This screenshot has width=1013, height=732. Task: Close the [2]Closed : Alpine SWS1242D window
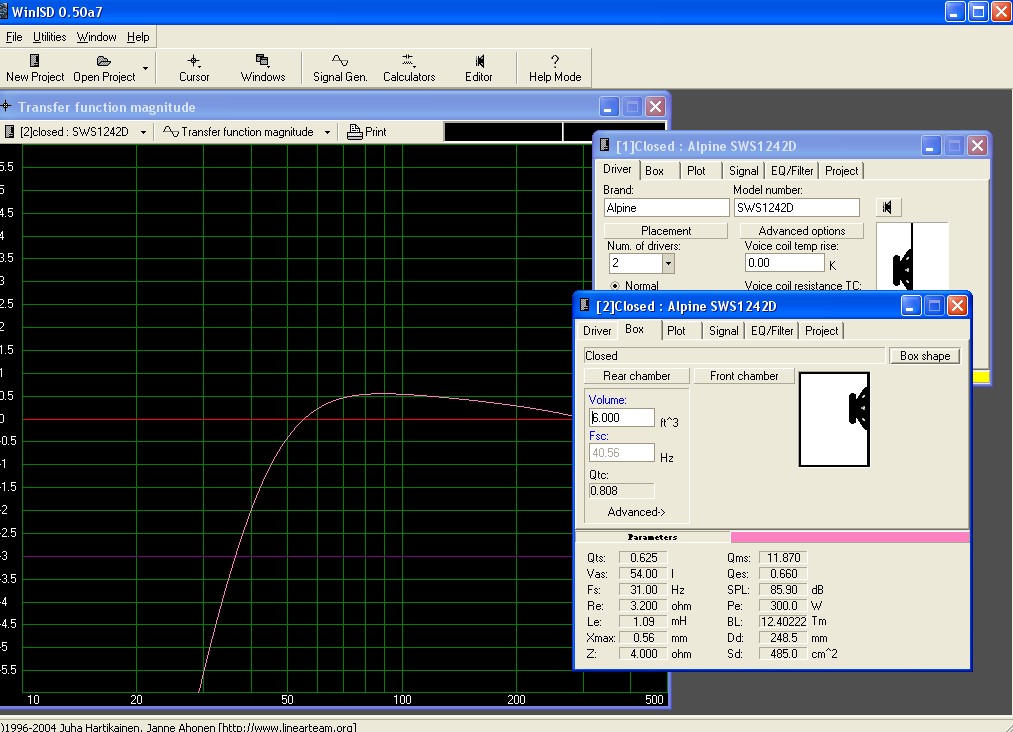click(957, 306)
